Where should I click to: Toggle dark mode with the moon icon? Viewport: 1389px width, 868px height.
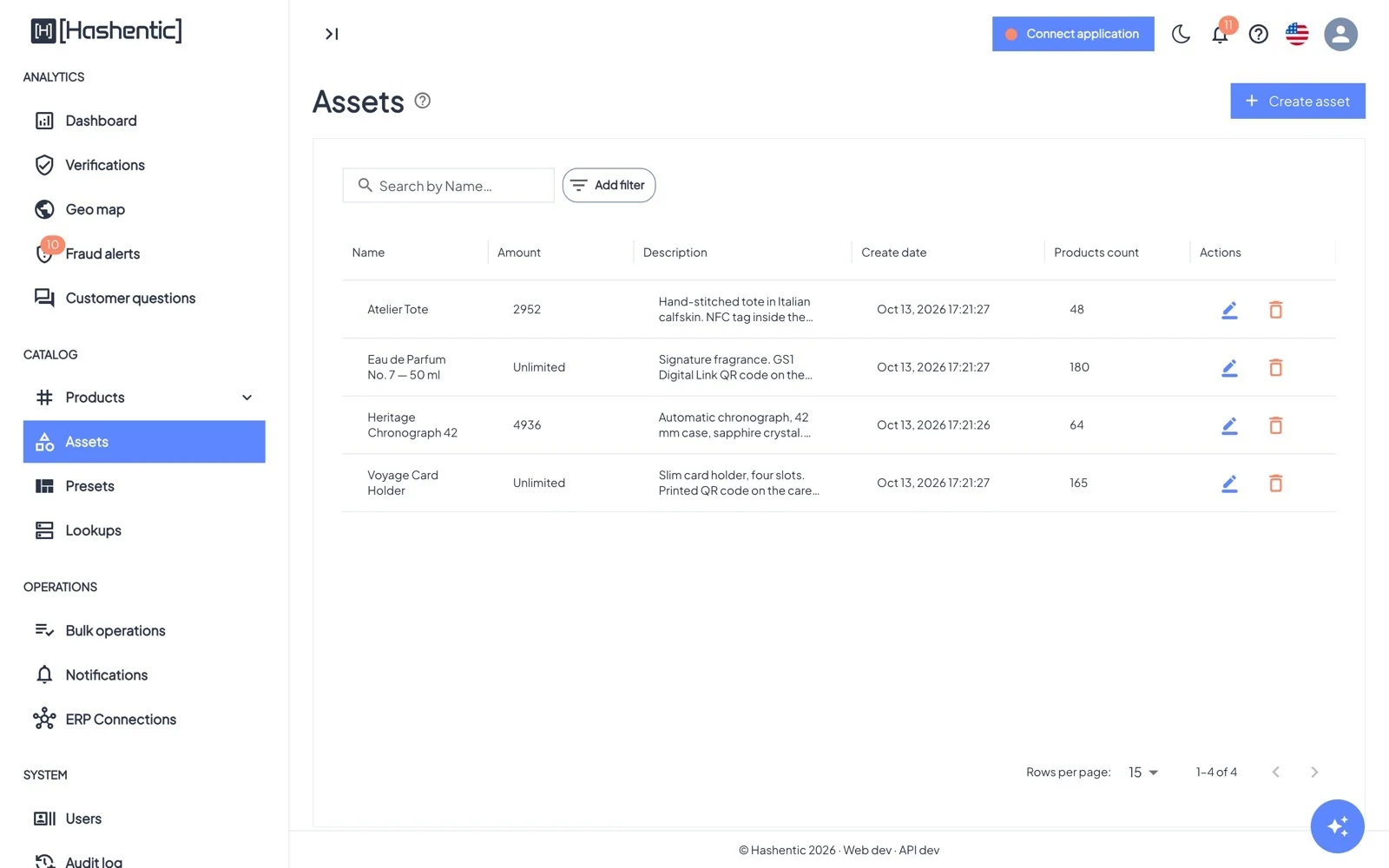click(x=1181, y=34)
